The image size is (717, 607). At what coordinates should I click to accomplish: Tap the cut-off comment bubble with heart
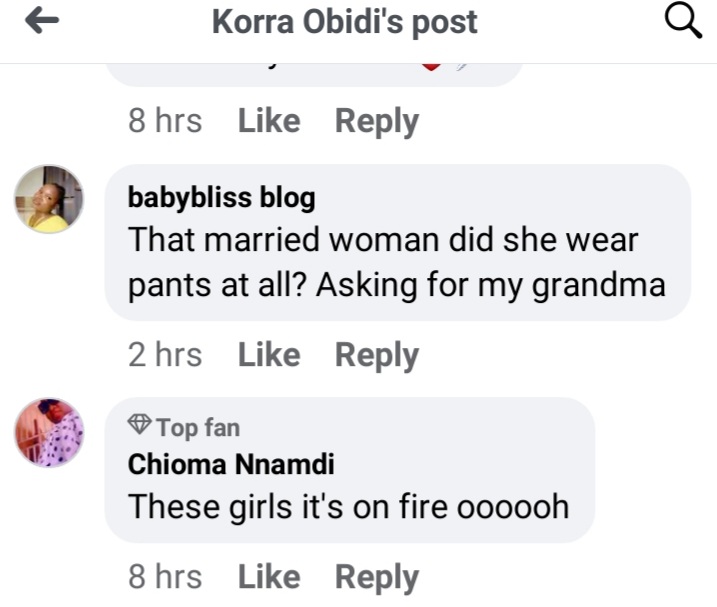[312, 73]
